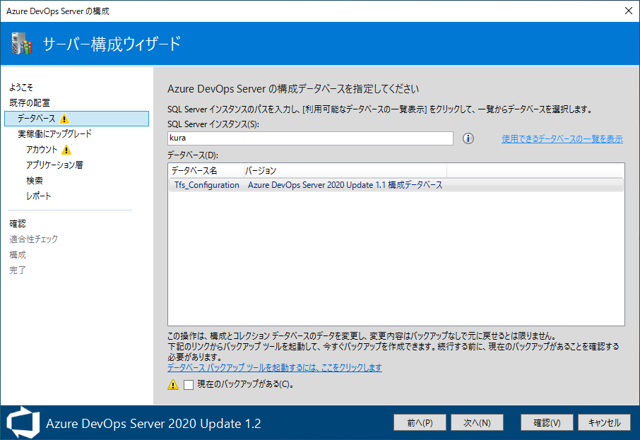Viewport: 640px width, 440px height.
Task: Click the 次へ(N) button
Action: click(x=477, y=423)
